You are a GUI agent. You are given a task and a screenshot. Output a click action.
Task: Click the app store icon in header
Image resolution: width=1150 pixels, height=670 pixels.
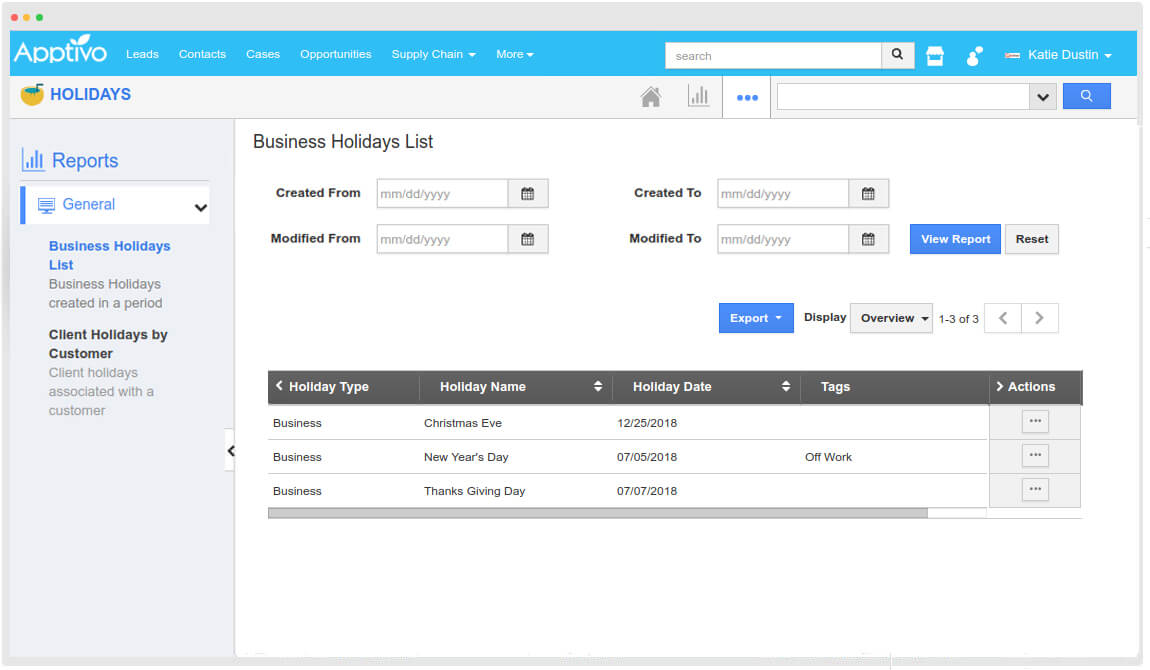pos(935,56)
